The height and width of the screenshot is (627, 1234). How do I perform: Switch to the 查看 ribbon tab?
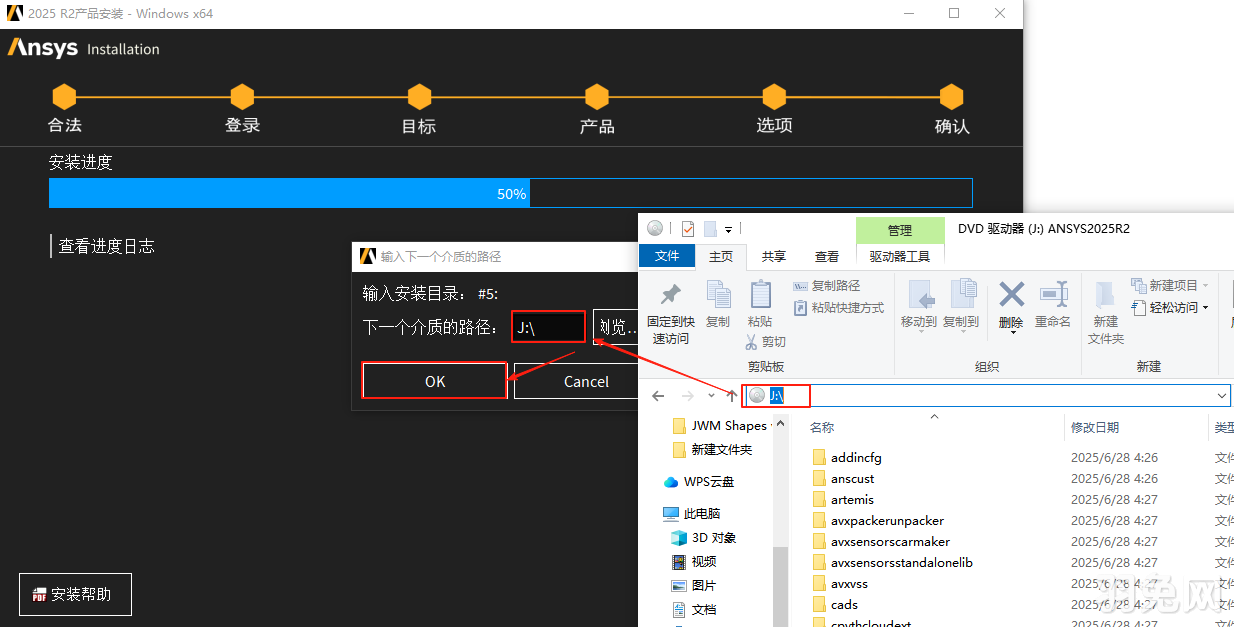[x=827, y=256]
